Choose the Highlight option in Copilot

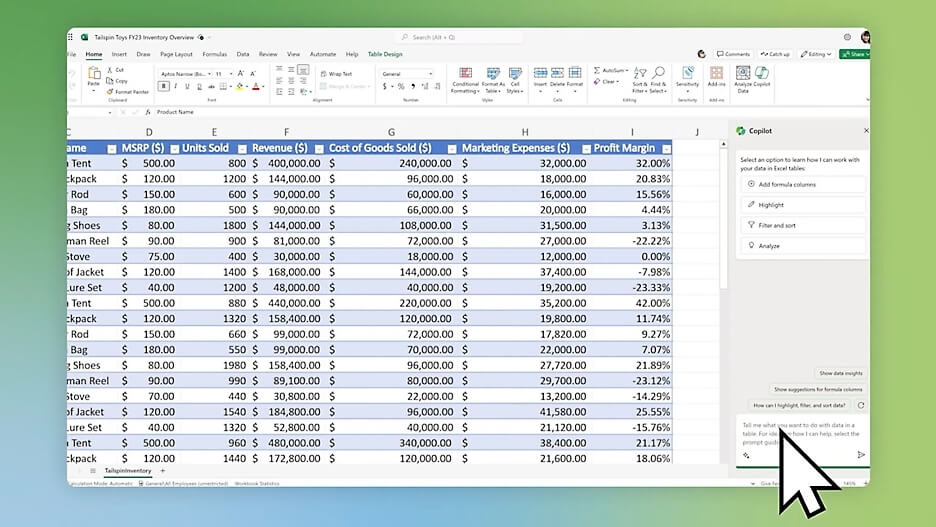[802, 205]
